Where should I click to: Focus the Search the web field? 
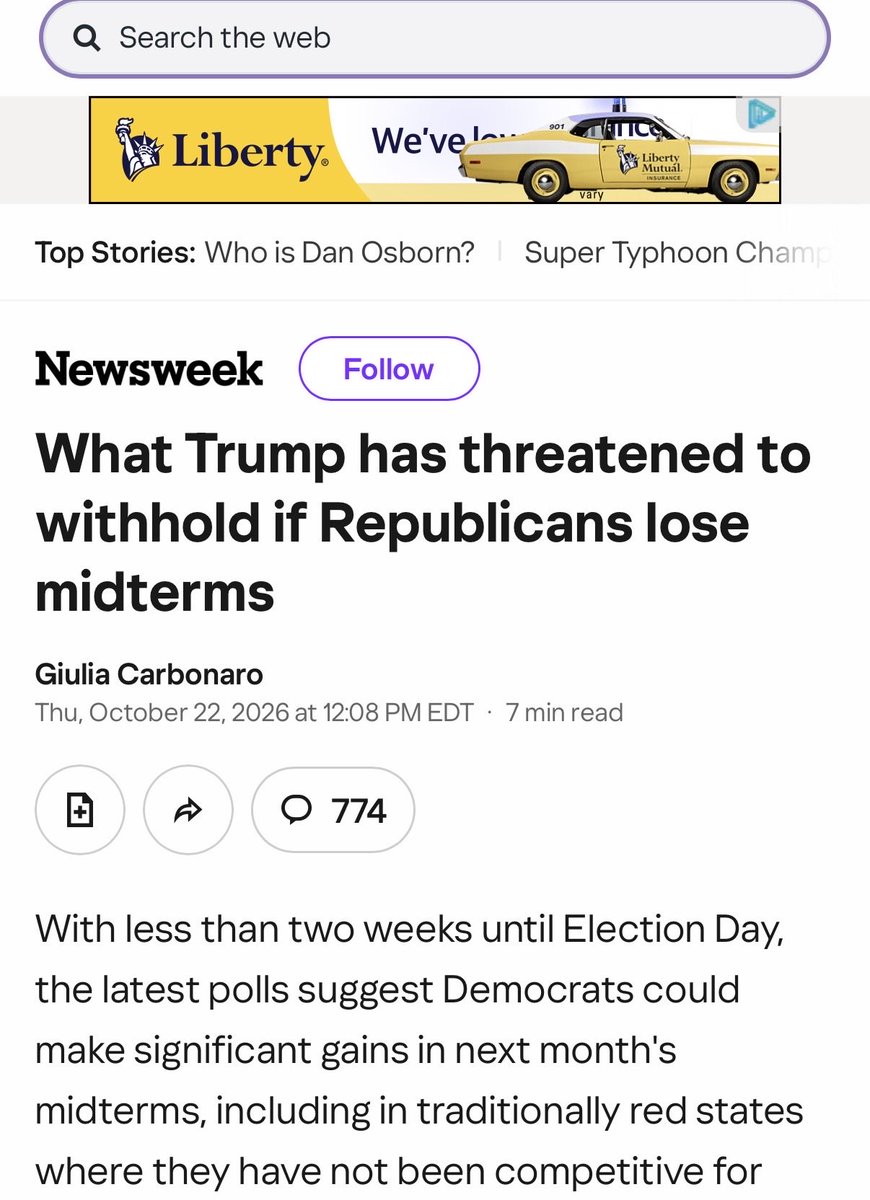coord(435,38)
